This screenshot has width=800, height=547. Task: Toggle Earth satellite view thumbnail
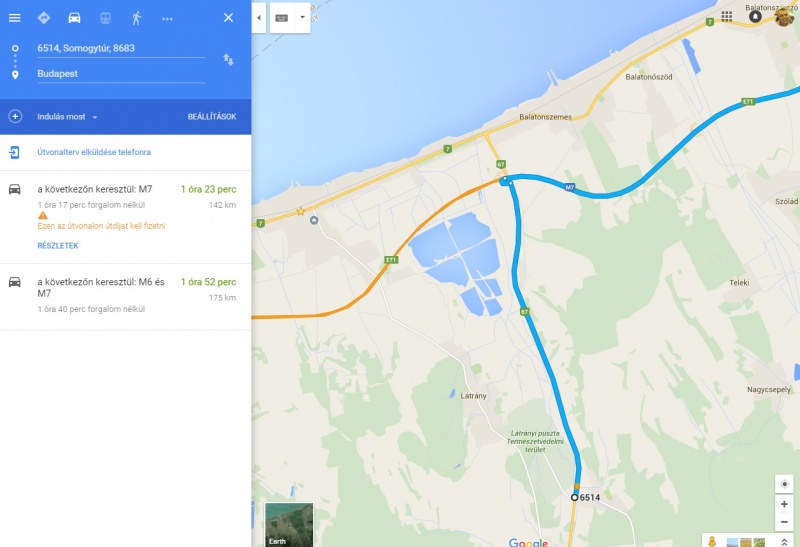point(289,525)
